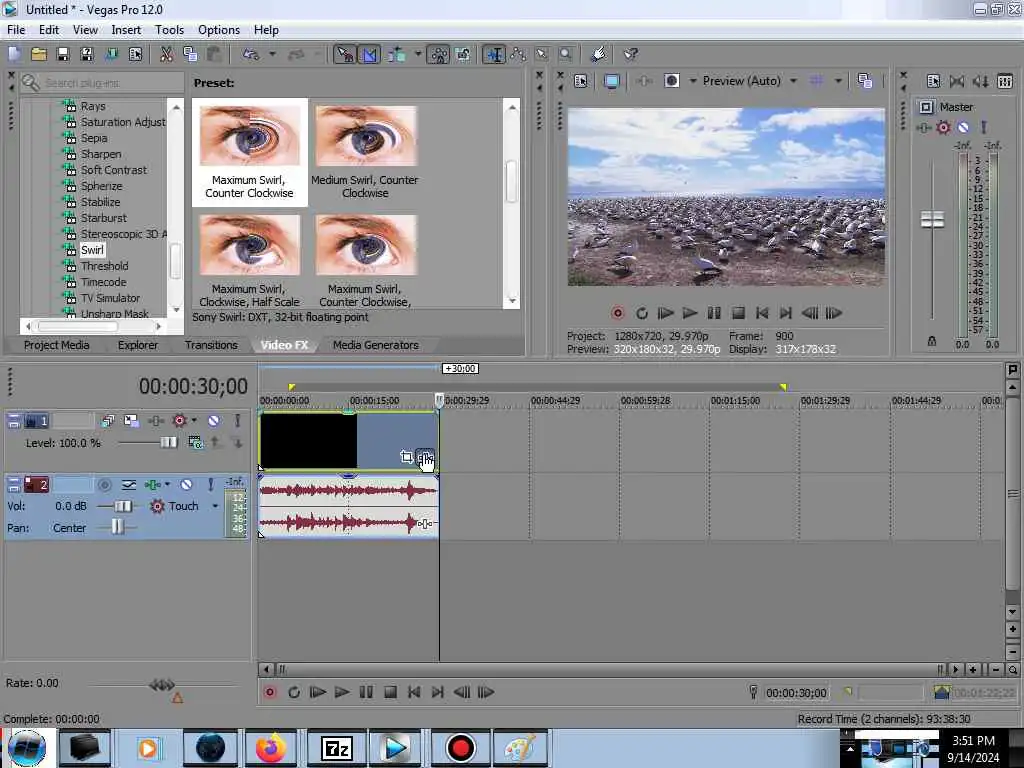Open track 2 FX dropdown arrow
Viewport: 1024px width, 768px height.
click(167, 485)
